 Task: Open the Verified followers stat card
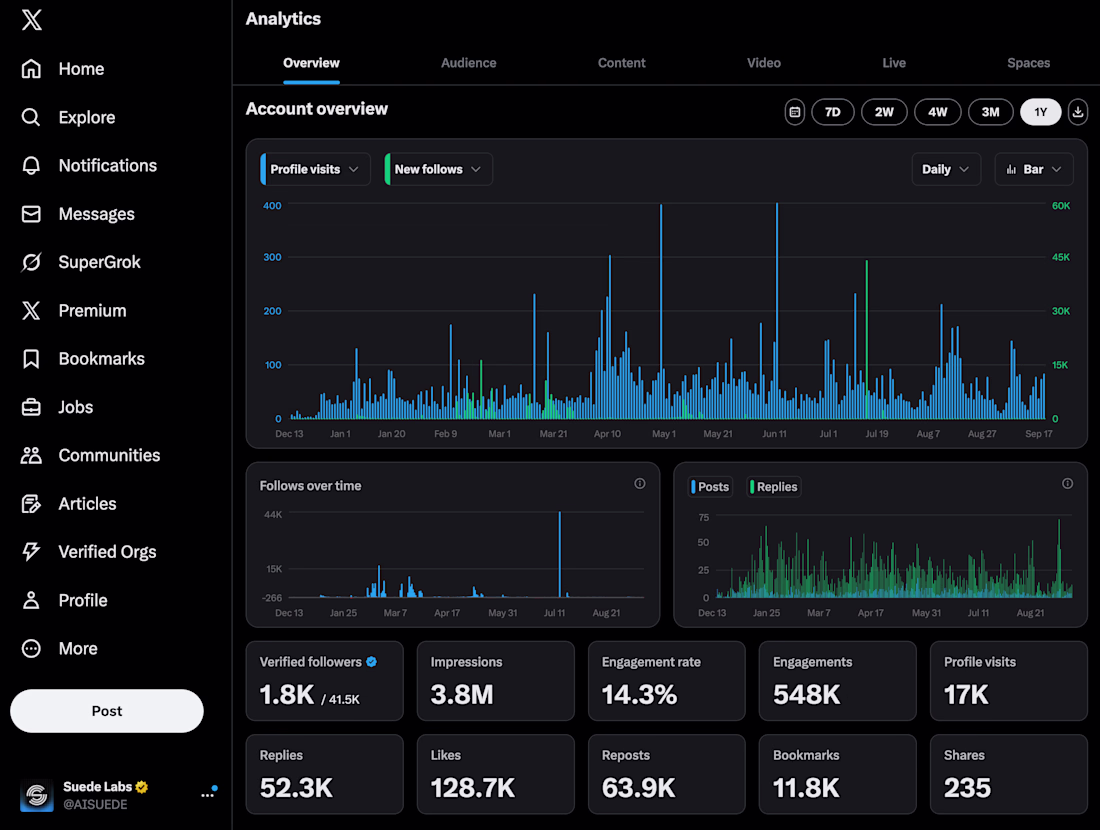(325, 681)
